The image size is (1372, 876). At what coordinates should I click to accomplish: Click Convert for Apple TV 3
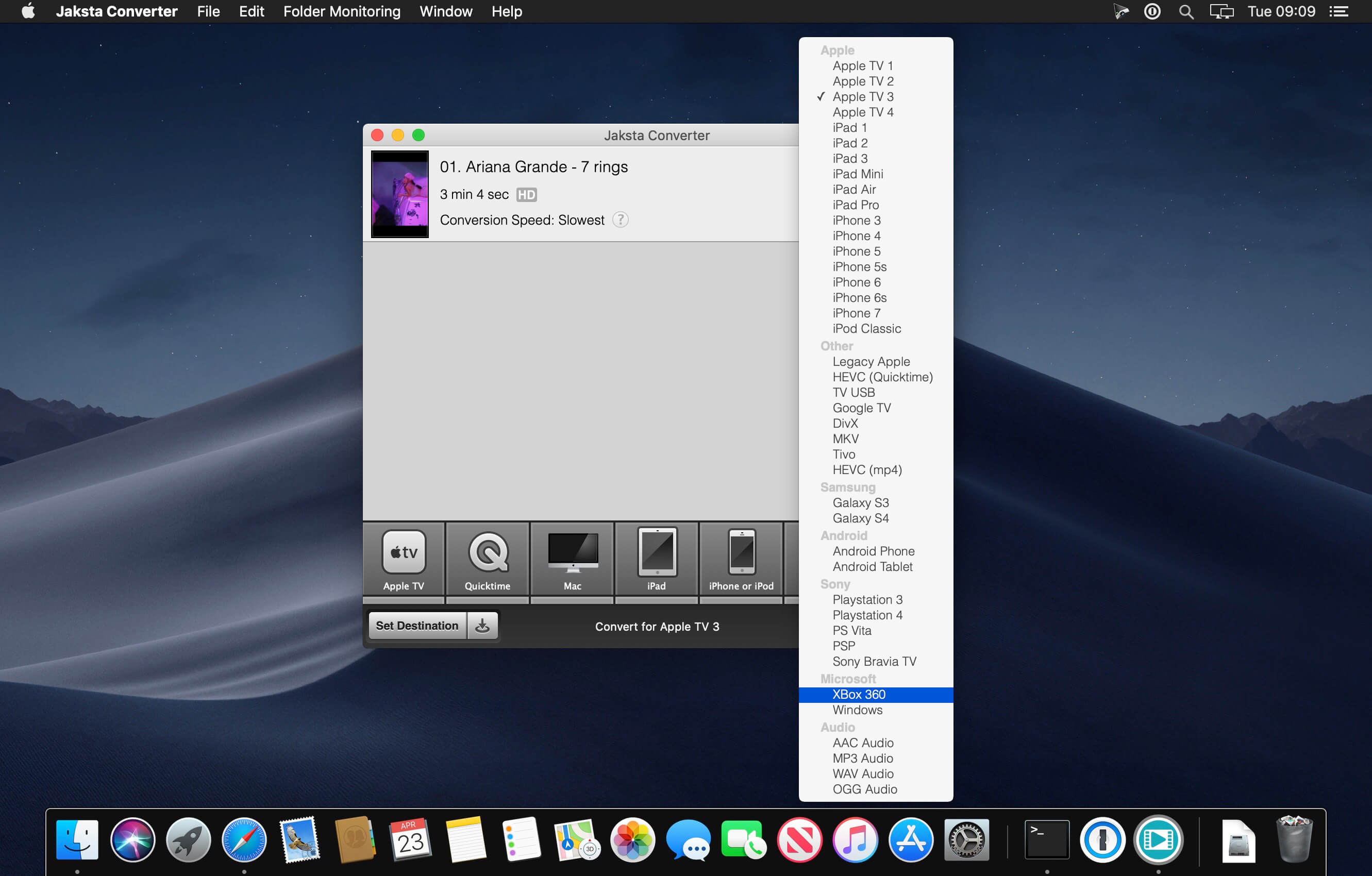[x=657, y=627]
